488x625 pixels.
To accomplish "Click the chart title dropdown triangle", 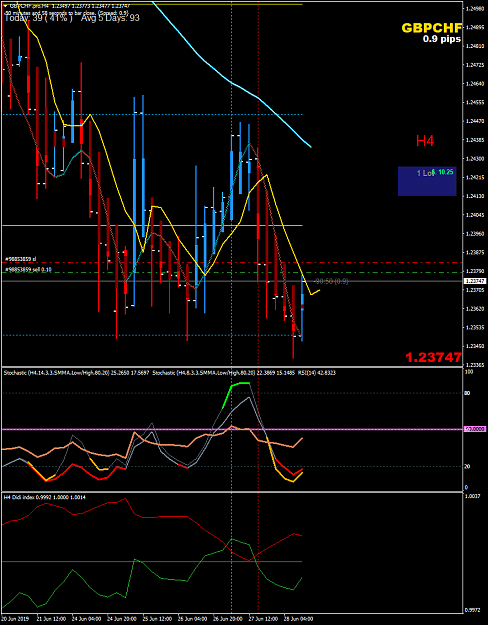I will coord(5,6).
